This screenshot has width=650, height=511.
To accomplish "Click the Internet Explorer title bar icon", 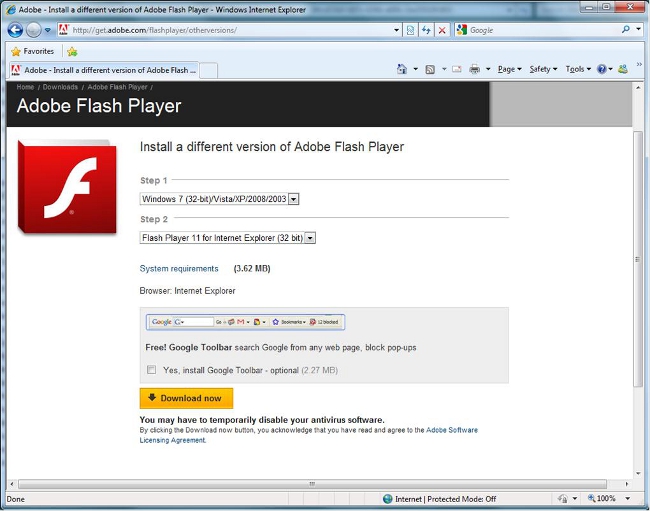I will click(x=11, y=10).
